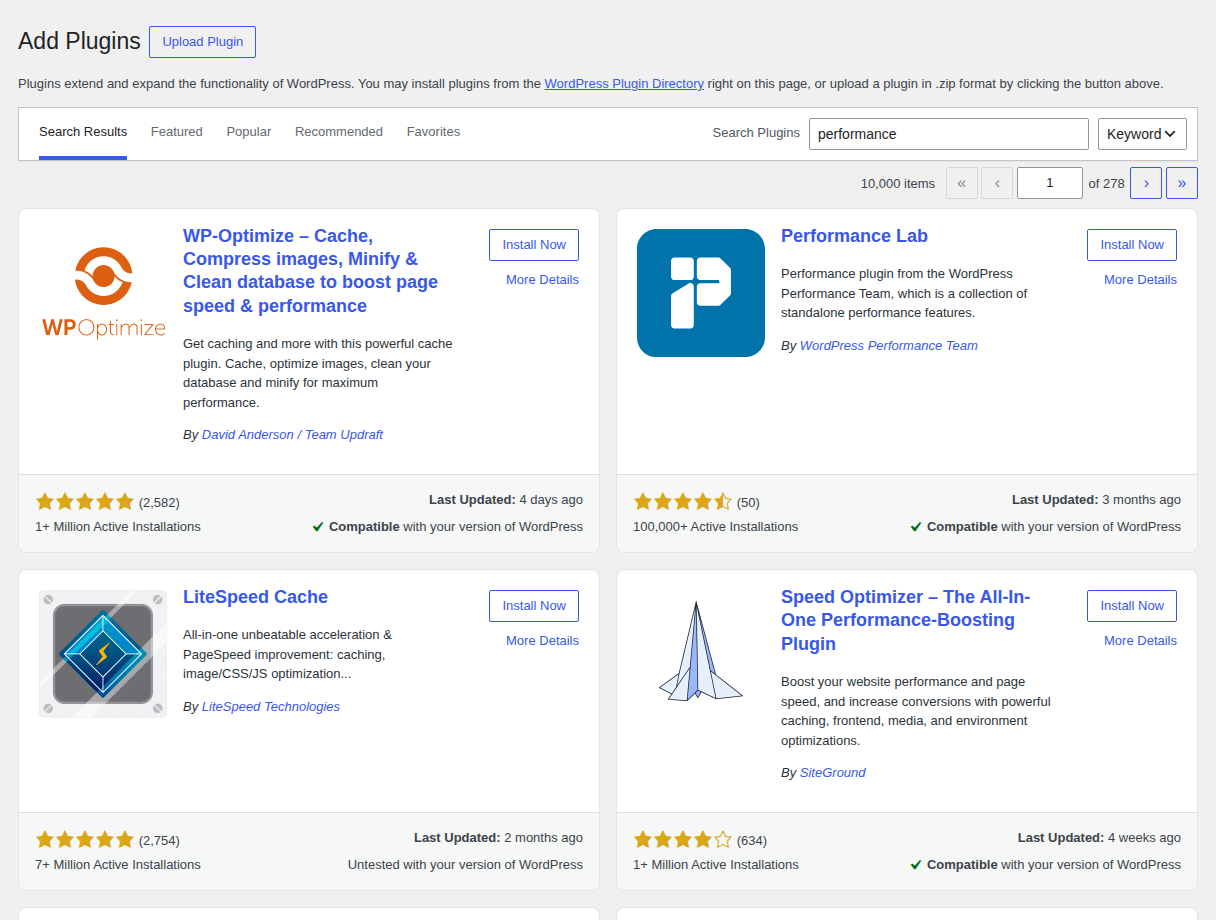The height and width of the screenshot is (920, 1216).
Task: Open the WP-Optimize plugin title link
Action: (310, 271)
